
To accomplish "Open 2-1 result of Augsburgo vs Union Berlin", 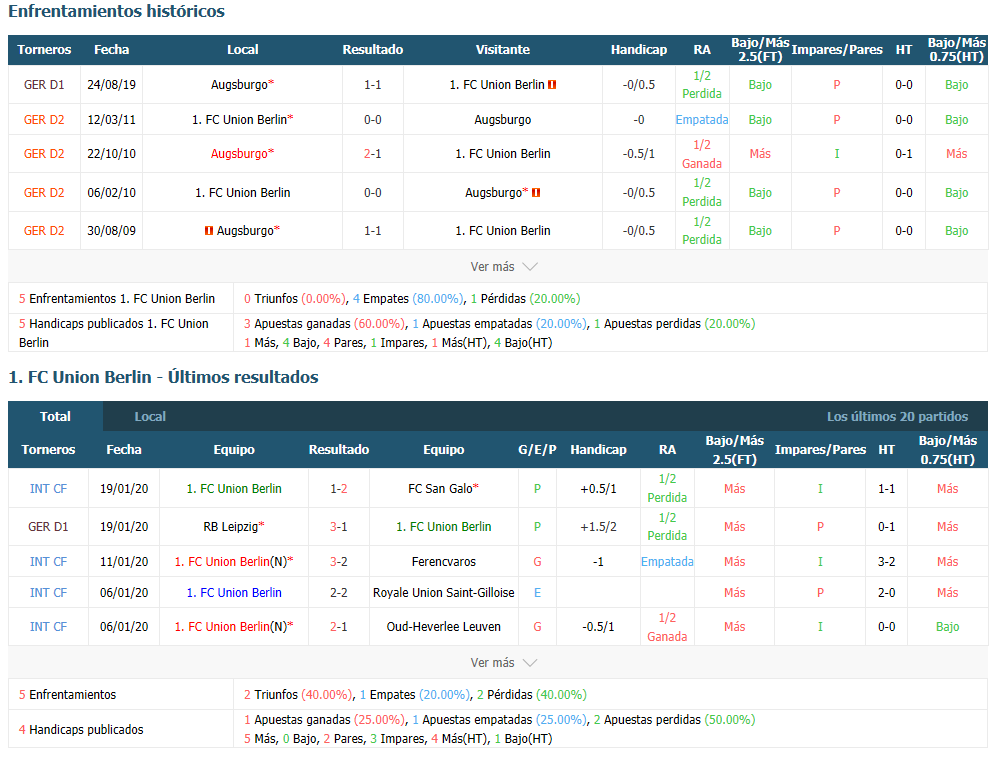I will (x=373, y=154).
